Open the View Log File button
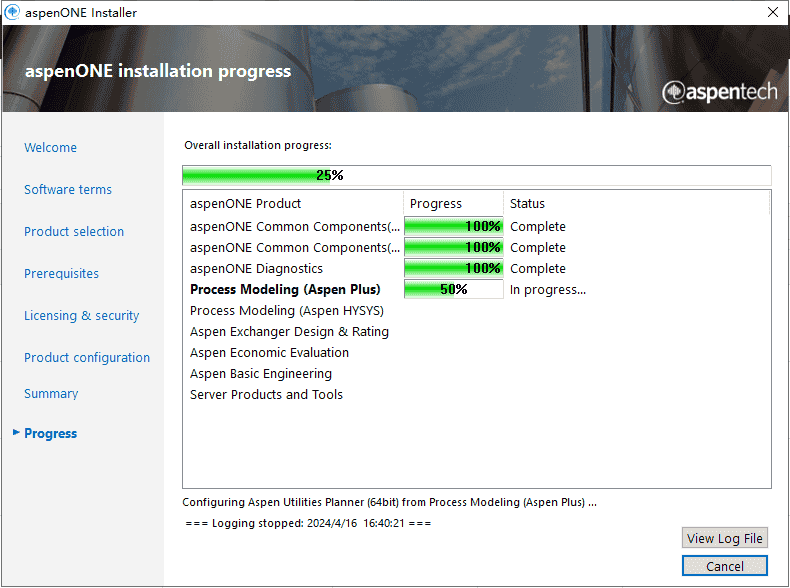 point(725,538)
